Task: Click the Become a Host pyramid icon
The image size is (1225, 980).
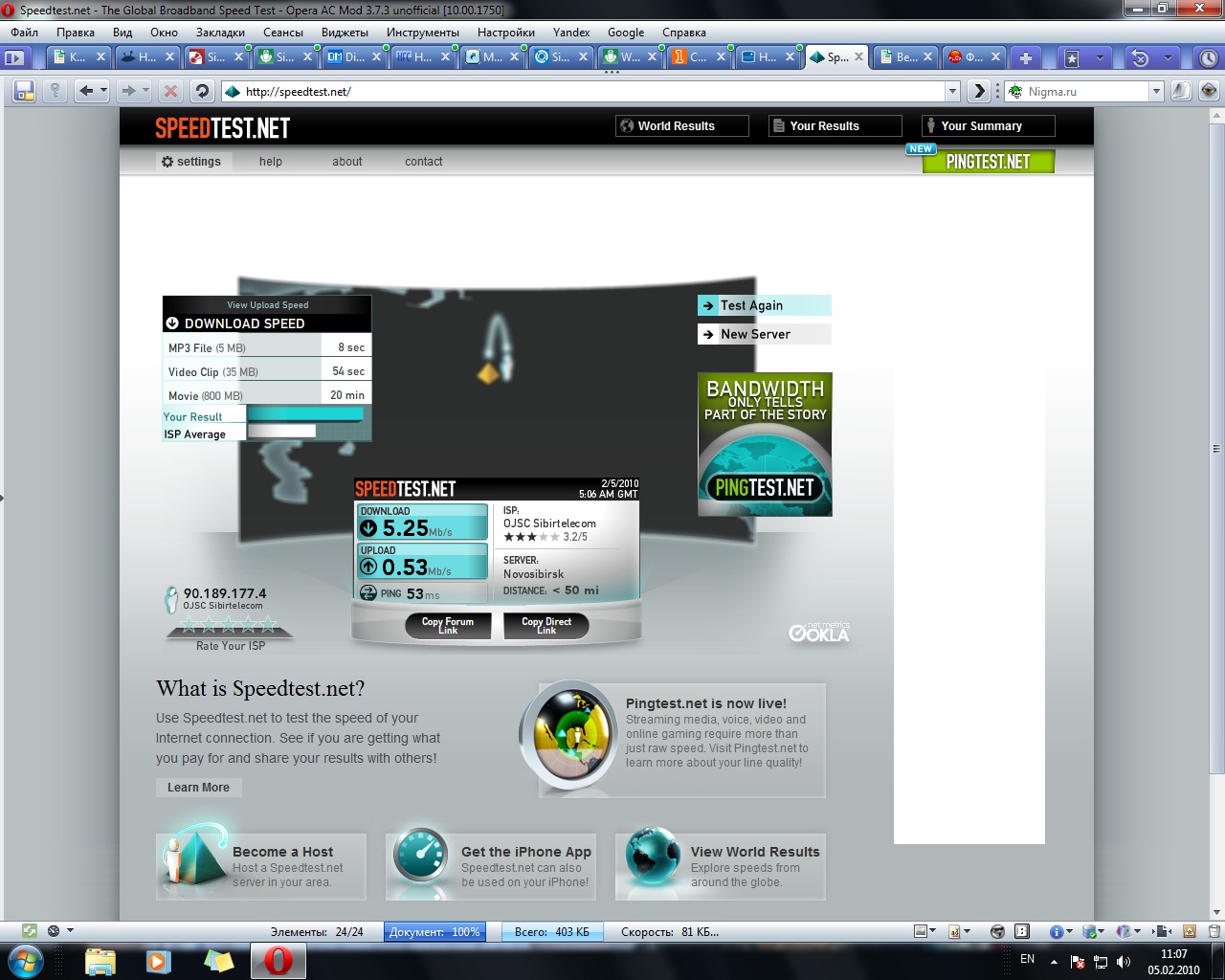Action: [x=196, y=855]
